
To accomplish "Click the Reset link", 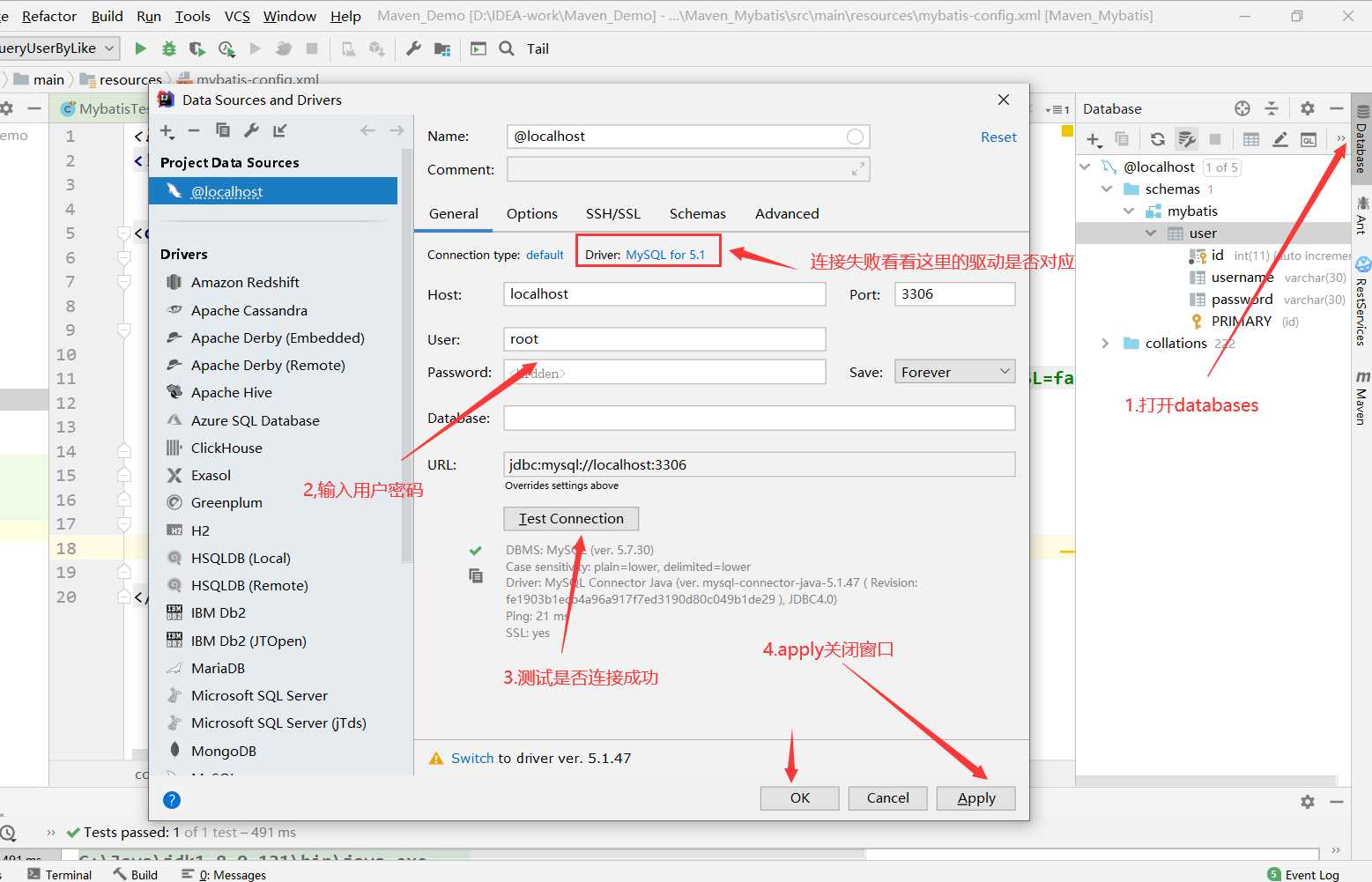I will click(x=998, y=137).
